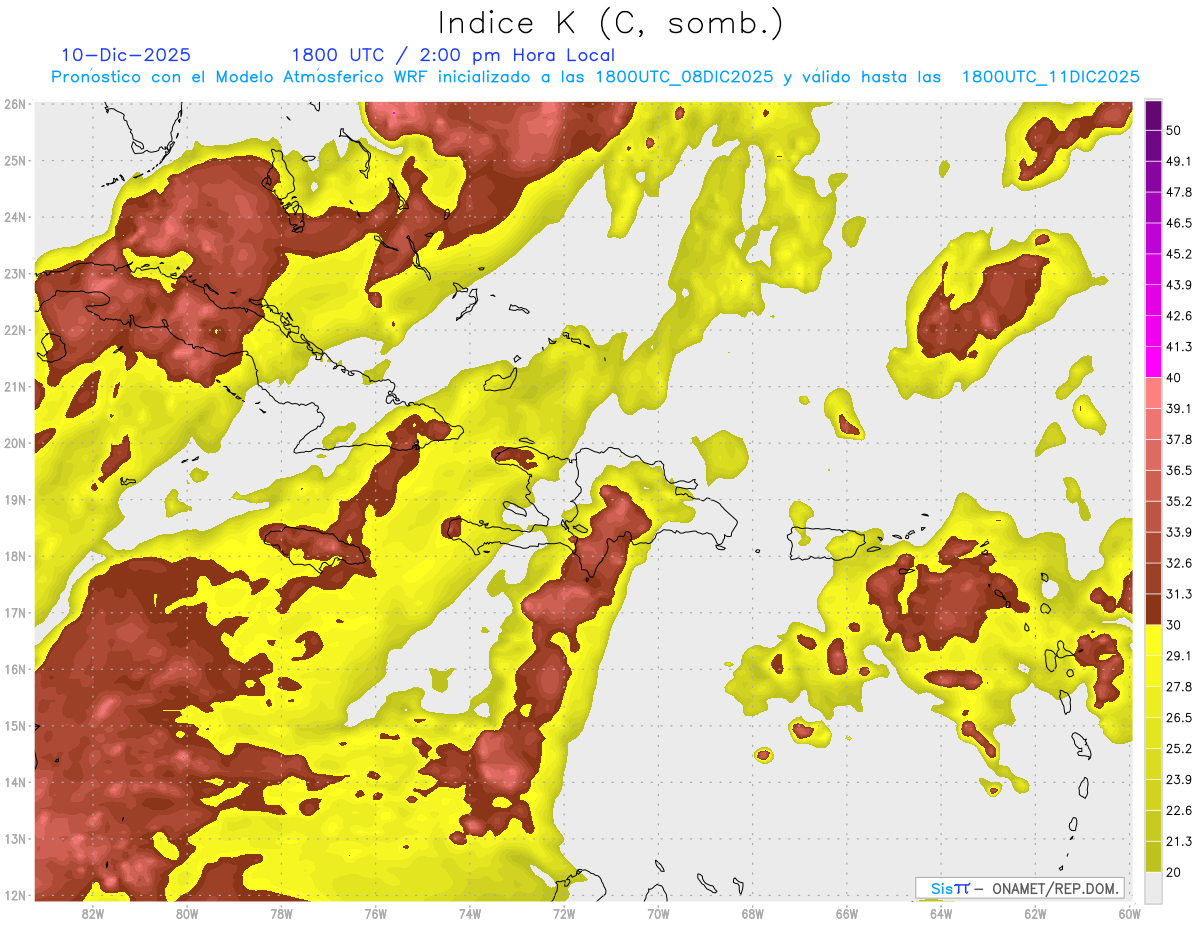Screen dimensions: 1200x927
Task: Click the 76W longitude label
Action: [x=375, y=913]
